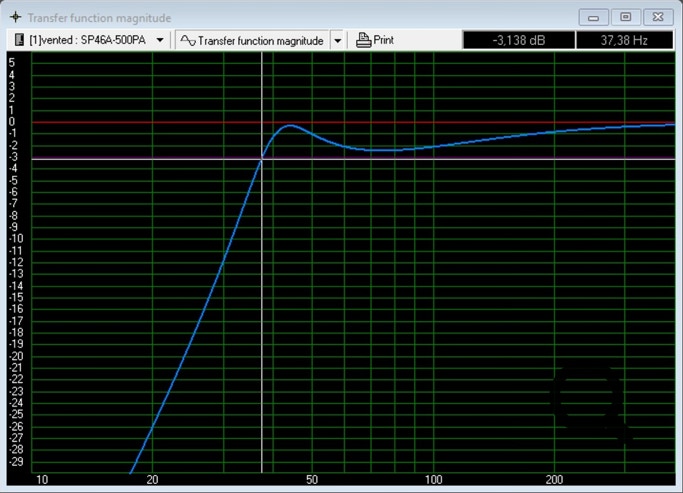
Task: Click the waveform icon on the graph selector
Action: click(187, 41)
